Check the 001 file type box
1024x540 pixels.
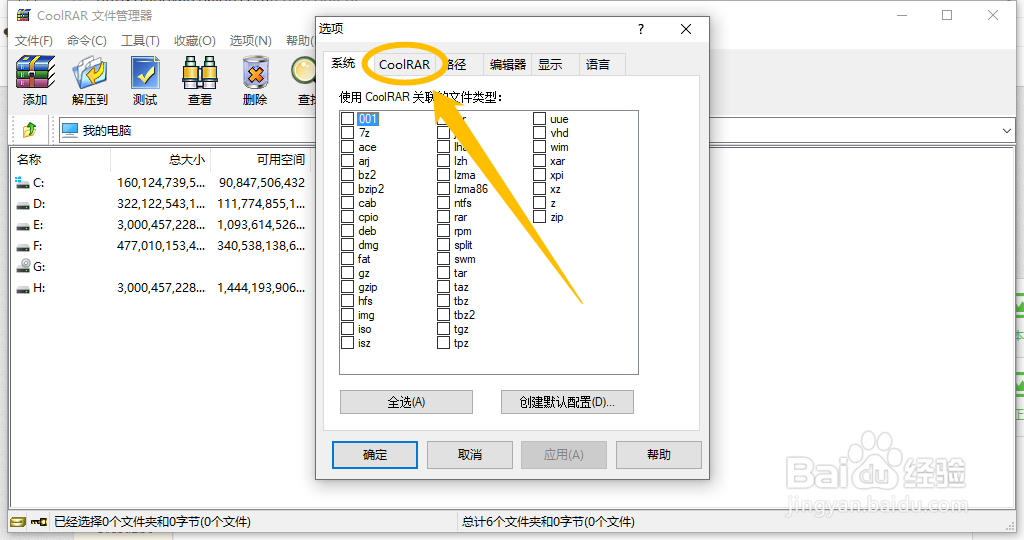[x=347, y=119]
